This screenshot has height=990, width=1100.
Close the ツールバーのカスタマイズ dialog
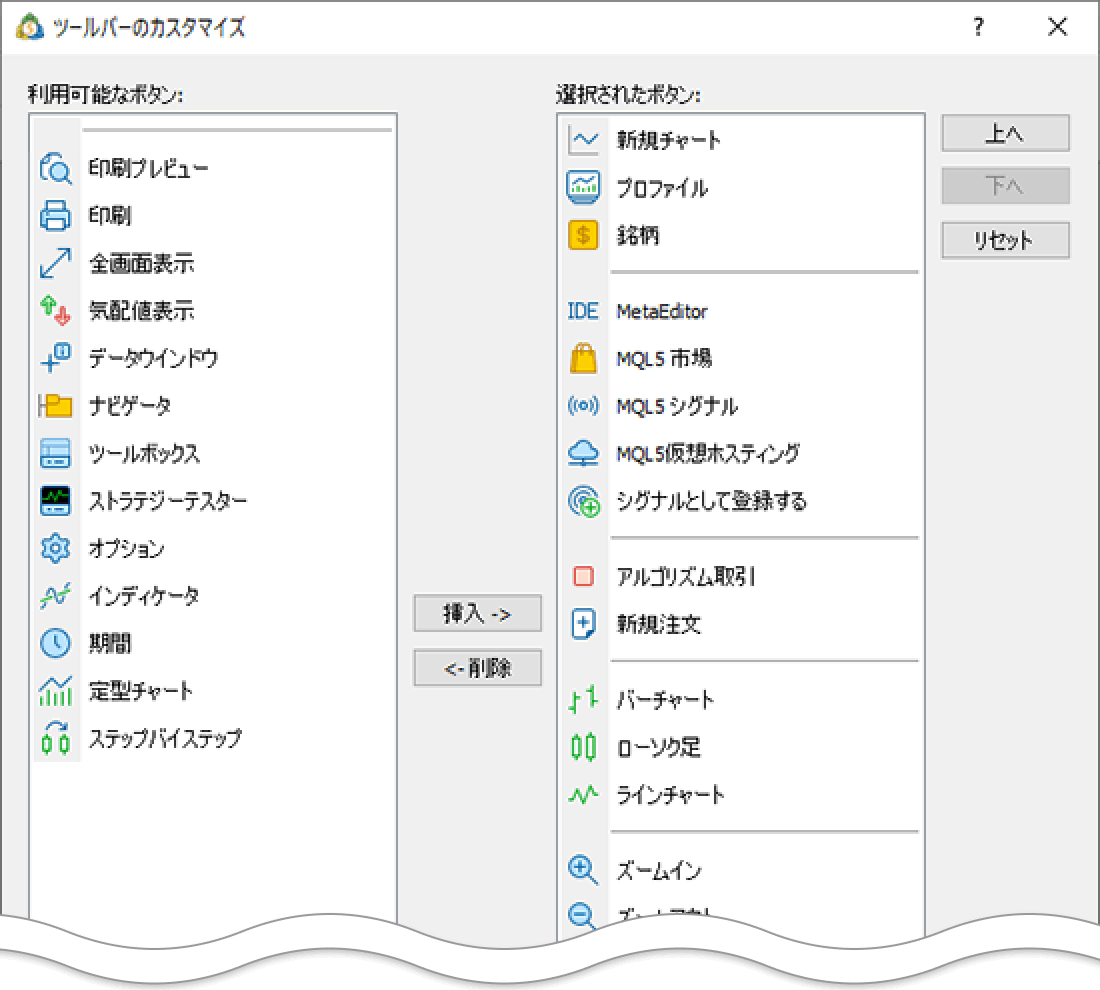coord(1057,27)
